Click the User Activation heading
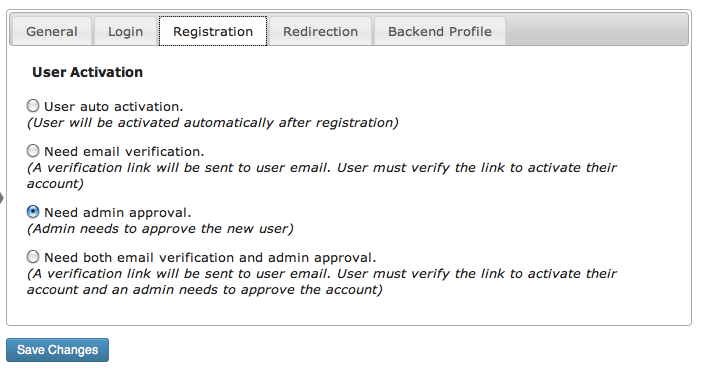This screenshot has width=701, height=374. [87, 72]
